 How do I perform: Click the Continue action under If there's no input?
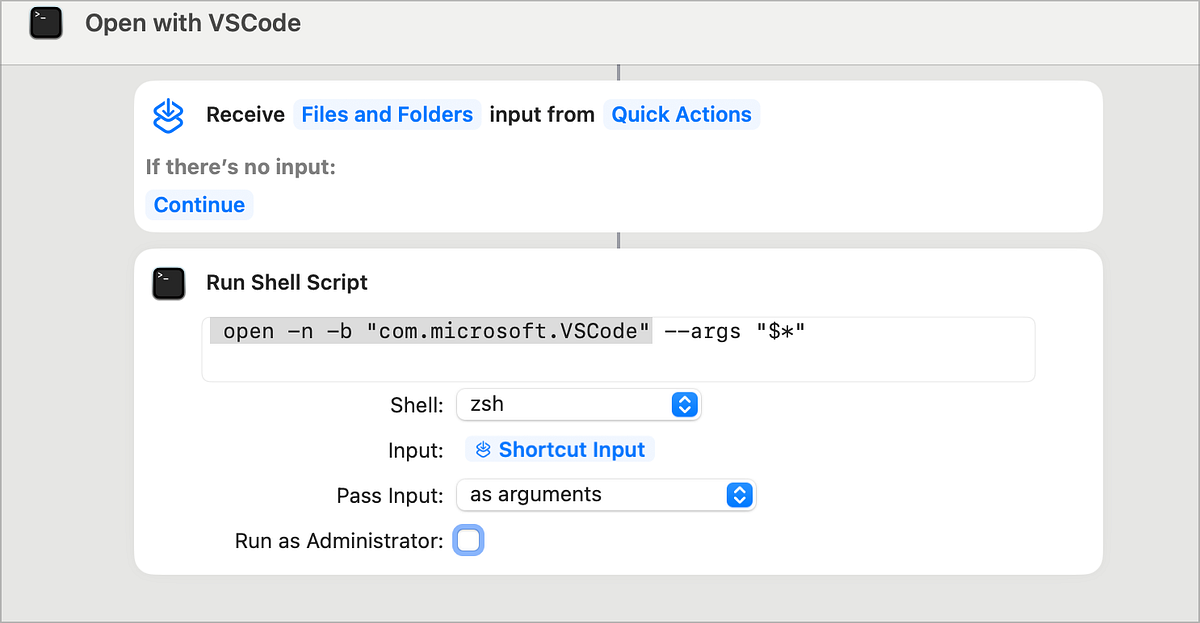[199, 204]
